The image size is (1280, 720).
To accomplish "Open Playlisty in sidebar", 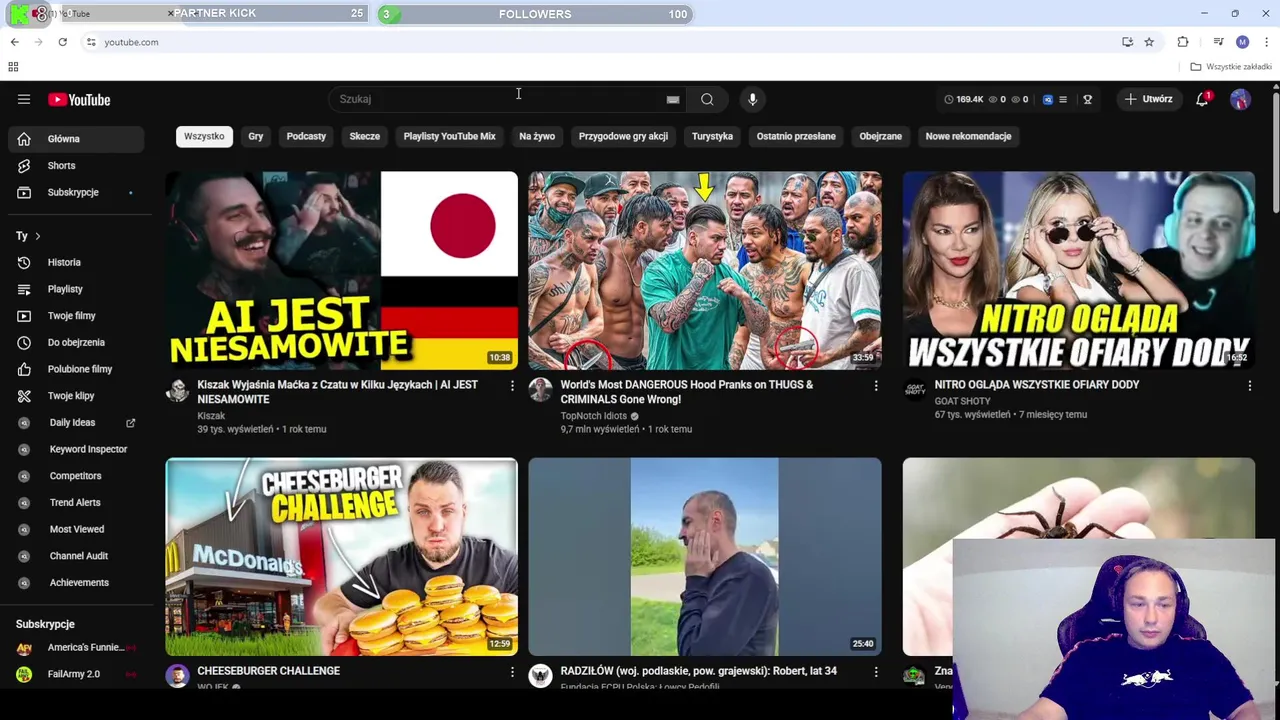I will coord(76,289).
